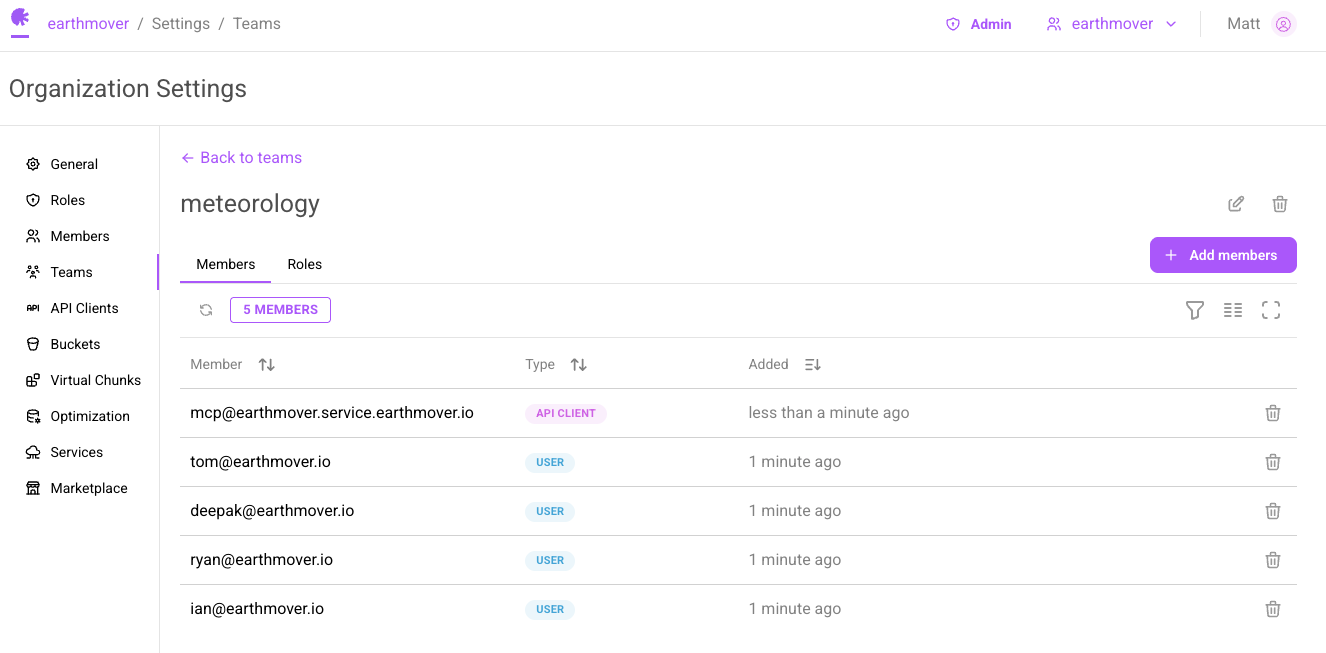Viewport: 1326px width, 653px height.
Task: Switch to the Roles tab
Action: point(305,264)
